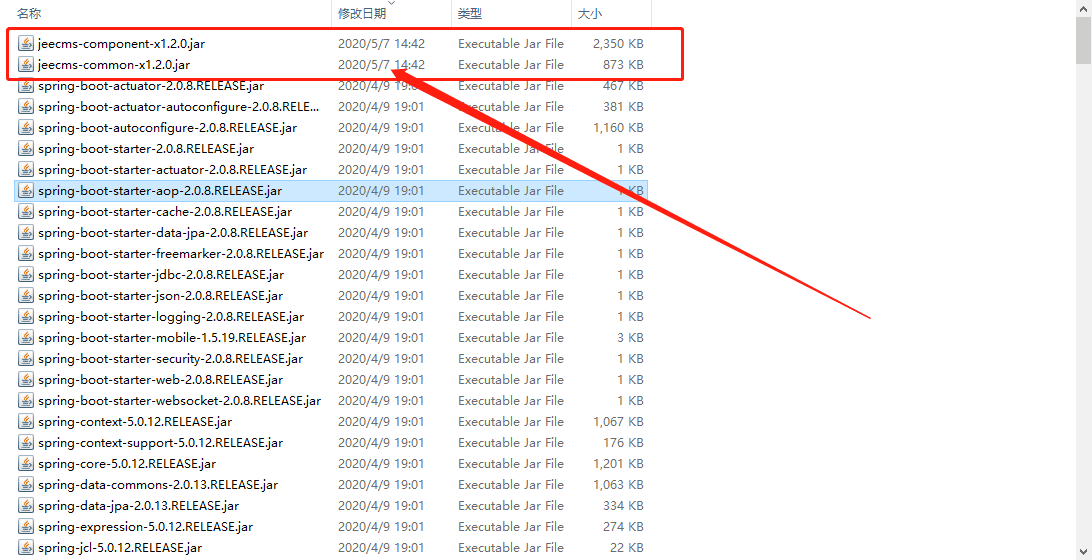Click the 2,350 KB size value
The image size is (1092, 560).
point(618,44)
